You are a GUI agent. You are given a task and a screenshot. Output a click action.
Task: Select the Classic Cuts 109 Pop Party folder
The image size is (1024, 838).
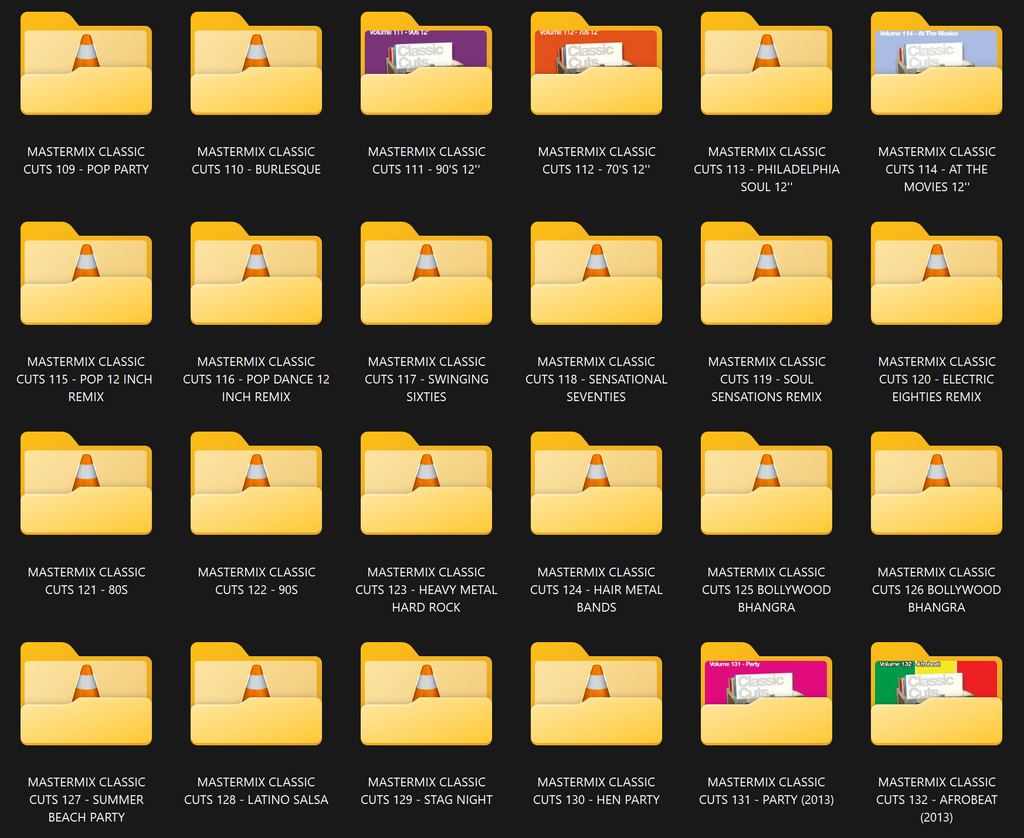tap(86, 63)
